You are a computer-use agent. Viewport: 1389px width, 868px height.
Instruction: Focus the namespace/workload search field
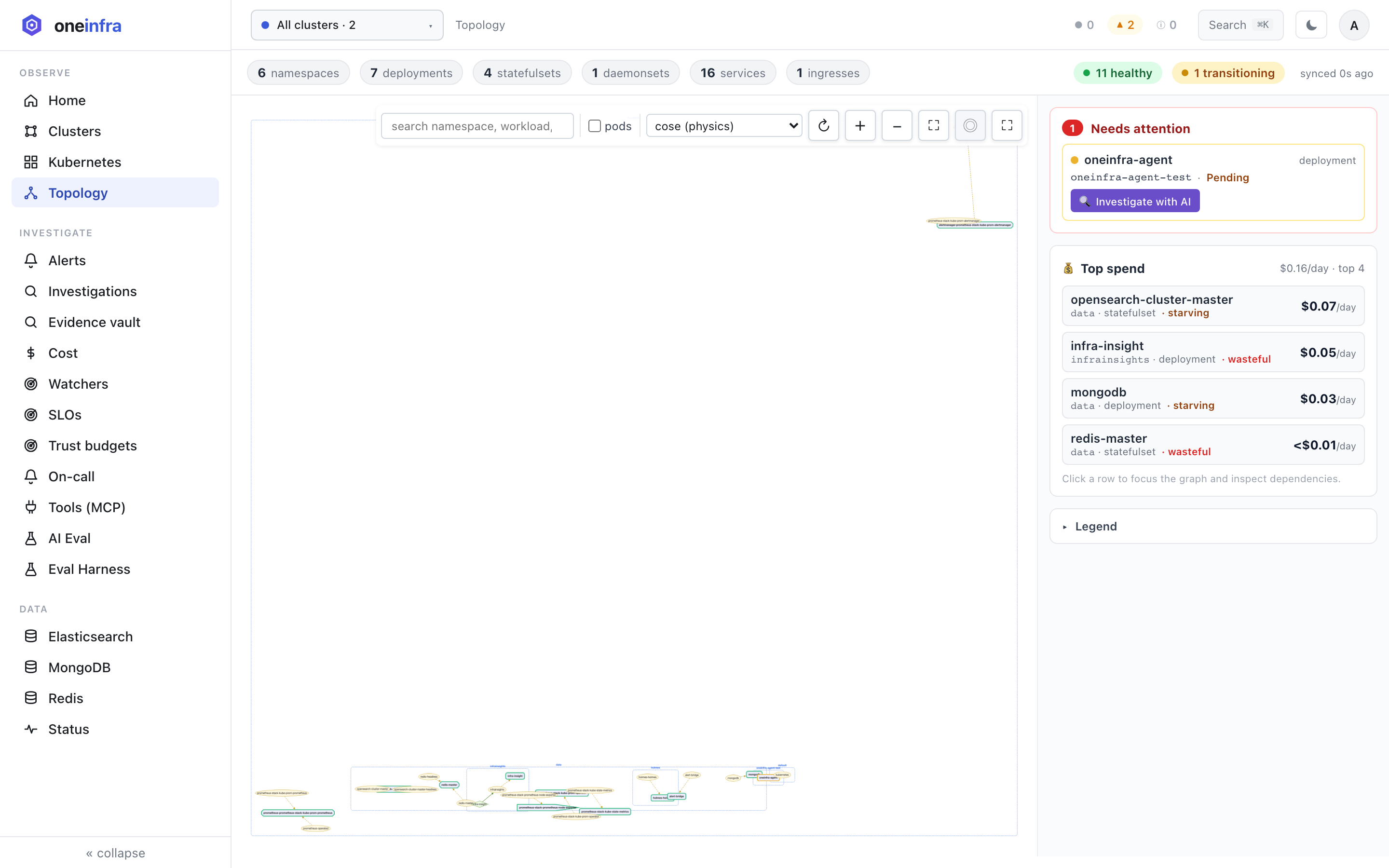pyautogui.click(x=477, y=126)
